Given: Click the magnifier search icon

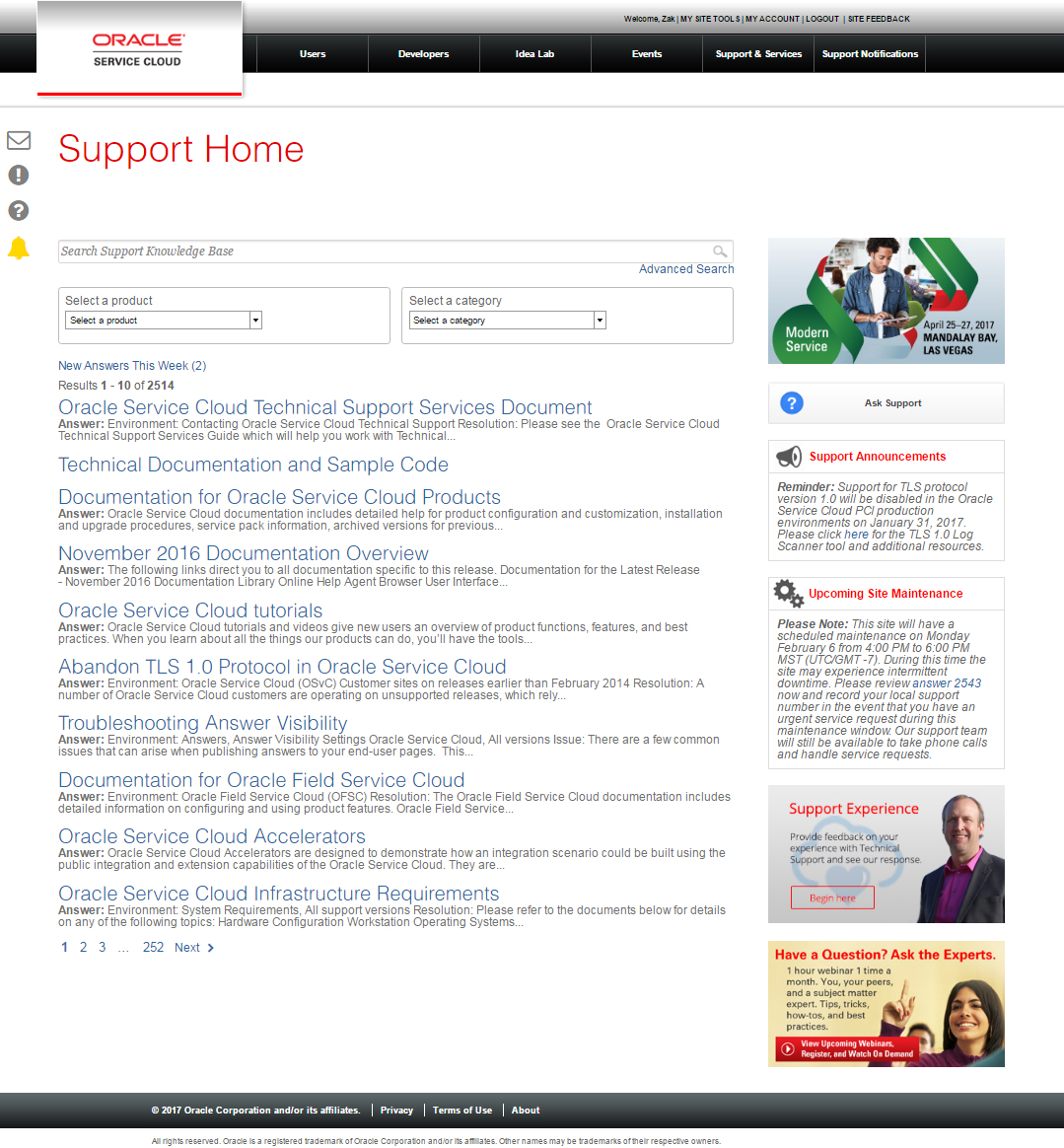Looking at the screenshot, I should tap(720, 251).
